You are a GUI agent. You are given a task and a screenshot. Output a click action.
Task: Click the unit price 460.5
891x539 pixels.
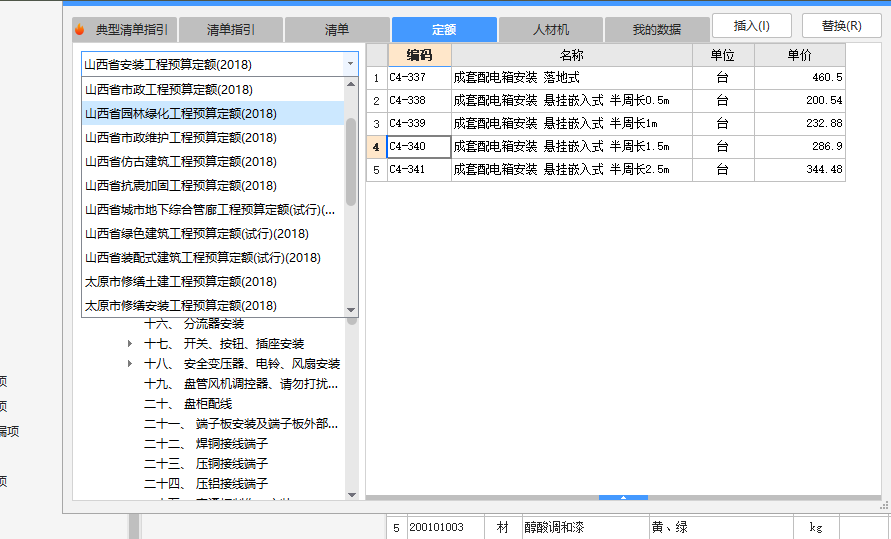800,78
